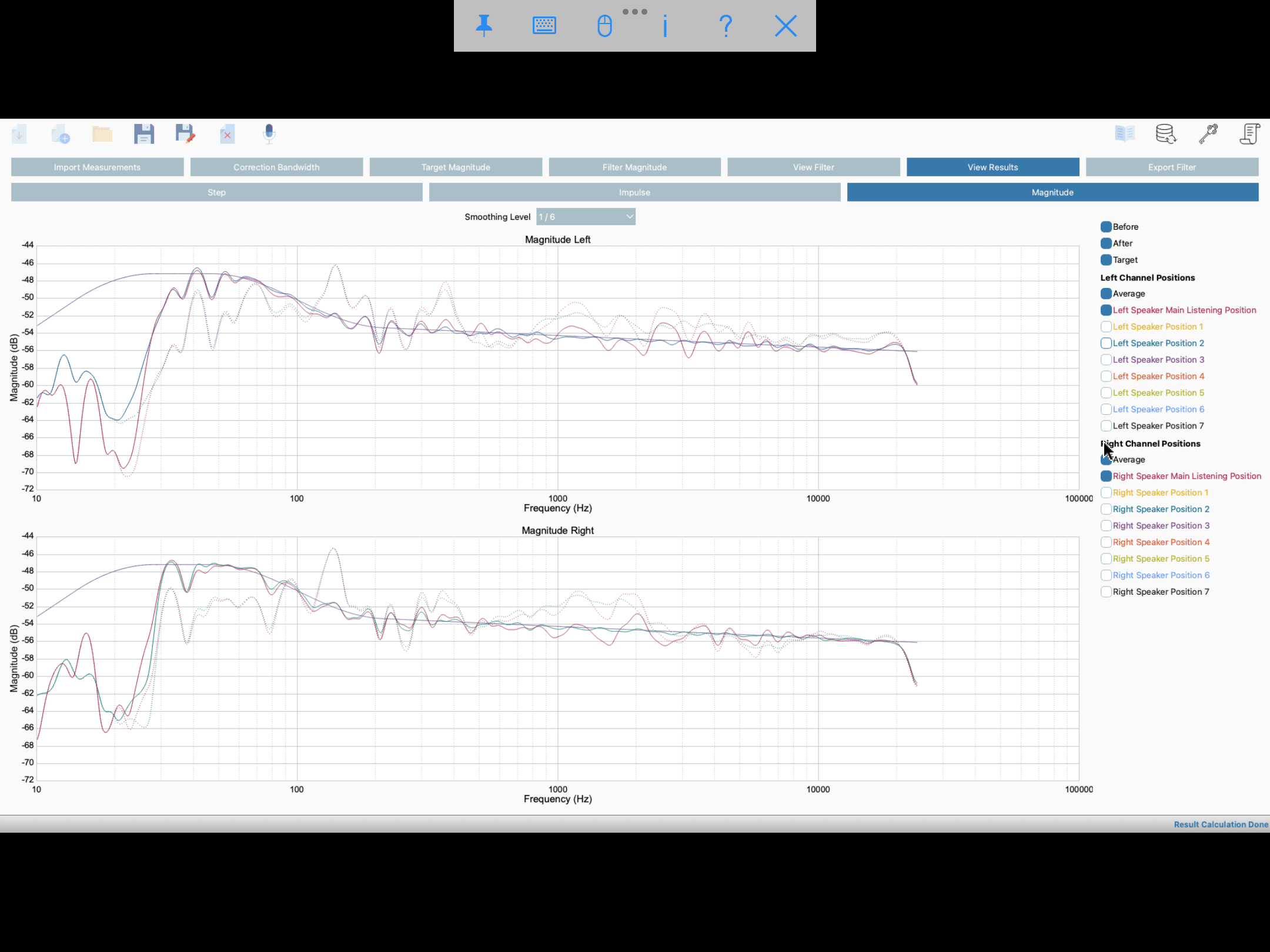This screenshot has width=1270, height=952.
Task: Toggle Left Channel Average checkbox
Action: point(1106,294)
